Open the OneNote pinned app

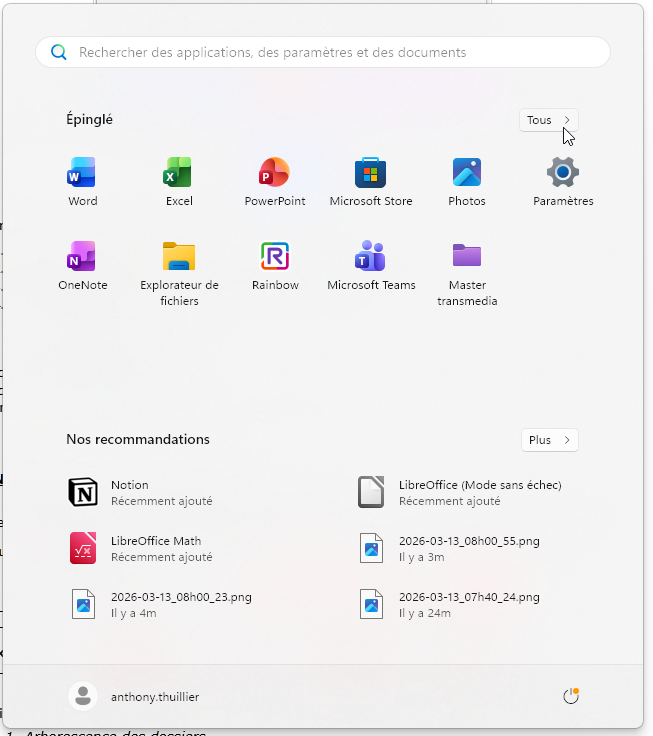click(82, 266)
